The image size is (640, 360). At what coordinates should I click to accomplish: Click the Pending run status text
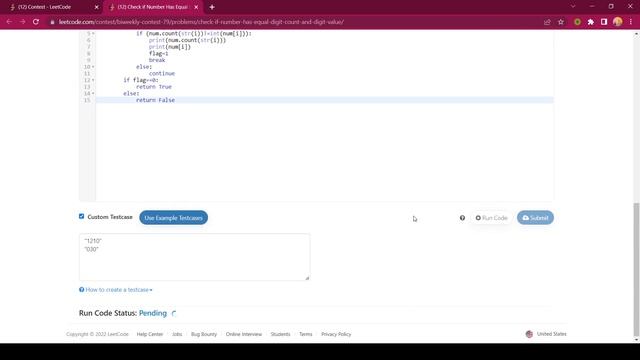pyautogui.click(x=153, y=313)
